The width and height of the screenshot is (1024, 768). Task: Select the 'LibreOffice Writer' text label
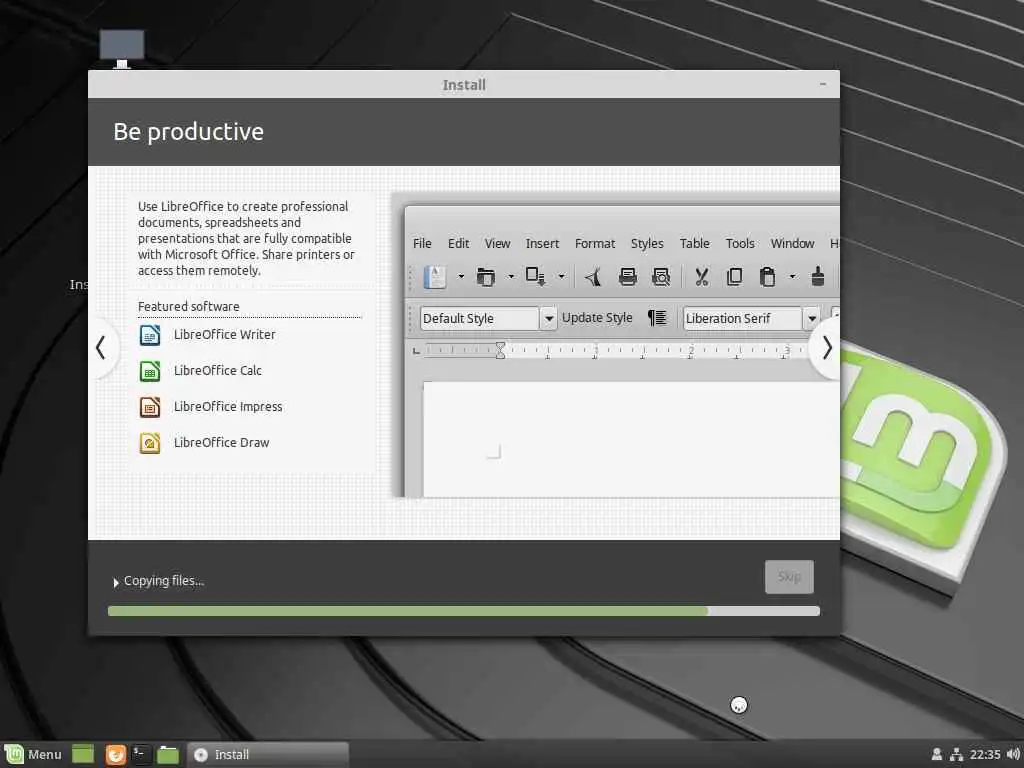click(225, 334)
